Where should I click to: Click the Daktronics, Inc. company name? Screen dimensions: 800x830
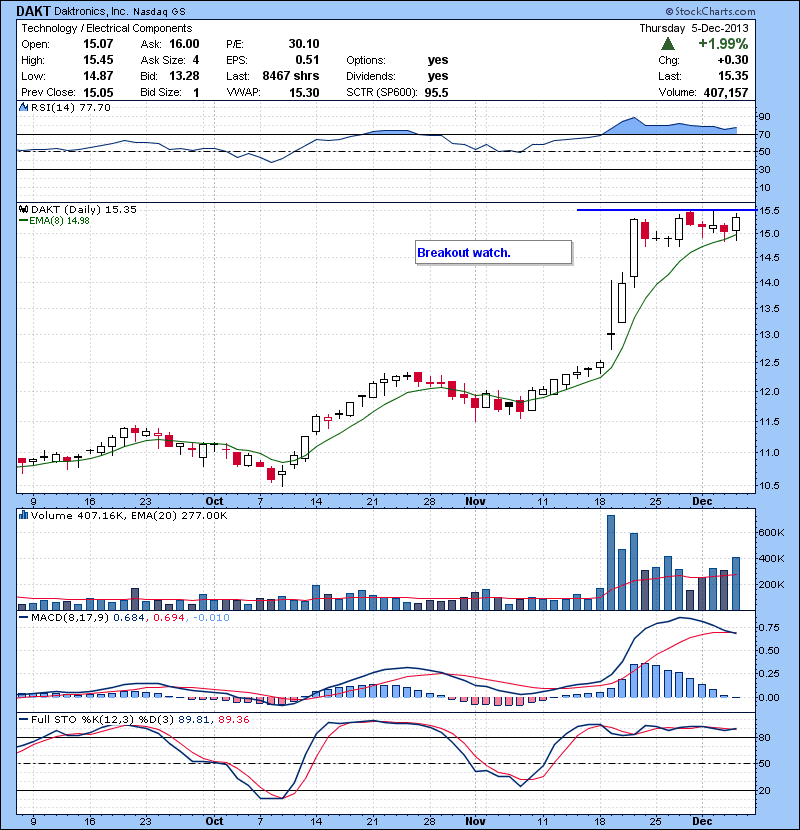pyautogui.click(x=91, y=11)
